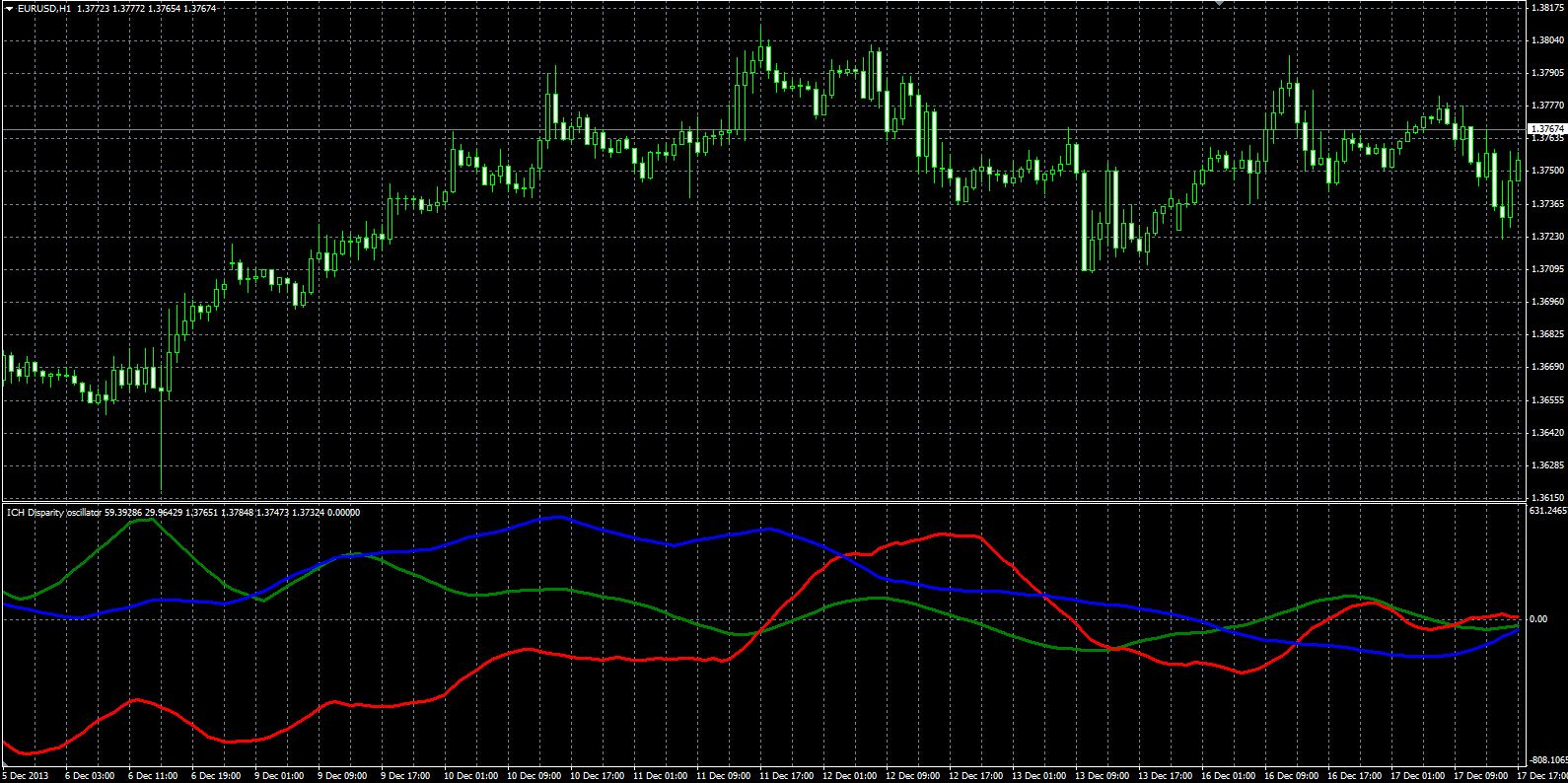Click price label 1.36825 on the price scale
Image resolution: width=1568 pixels, height=783 pixels.
(x=1547, y=334)
